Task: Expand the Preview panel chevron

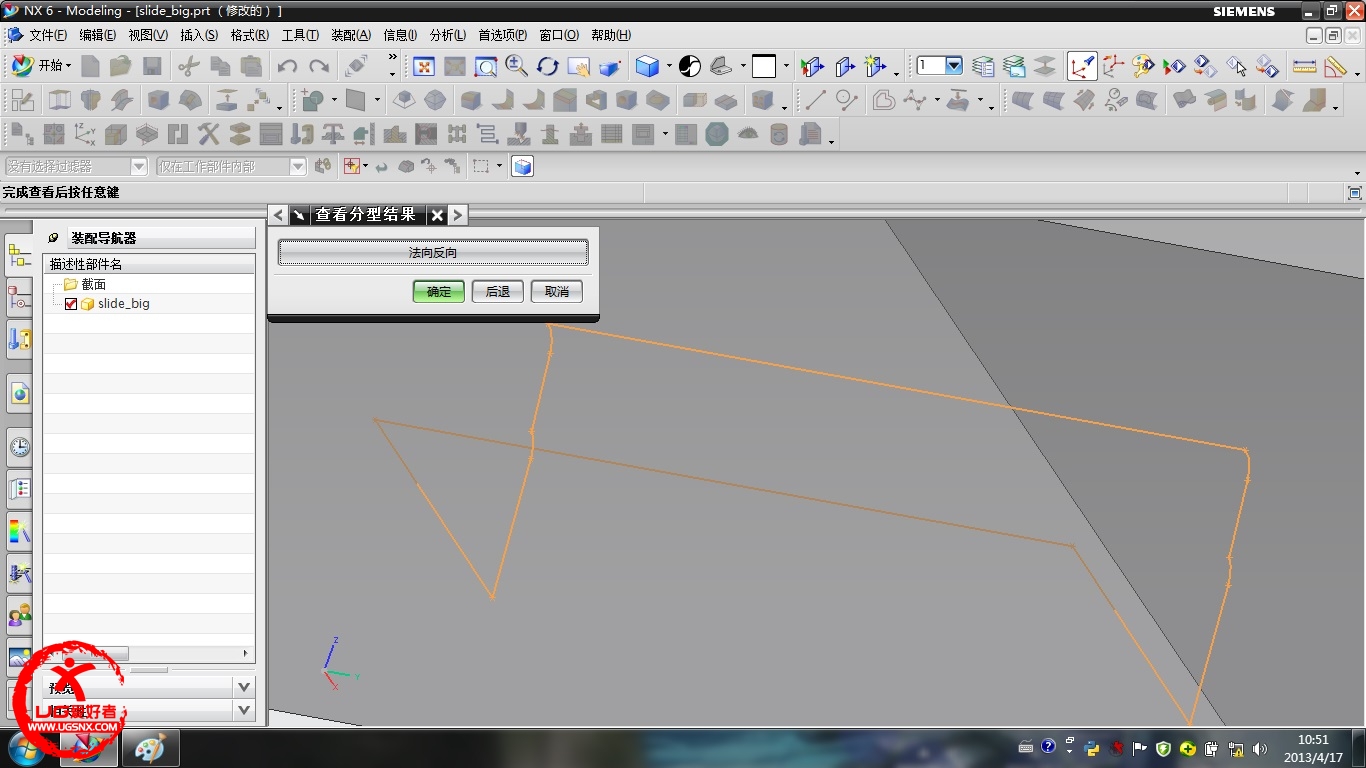Action: click(x=244, y=687)
